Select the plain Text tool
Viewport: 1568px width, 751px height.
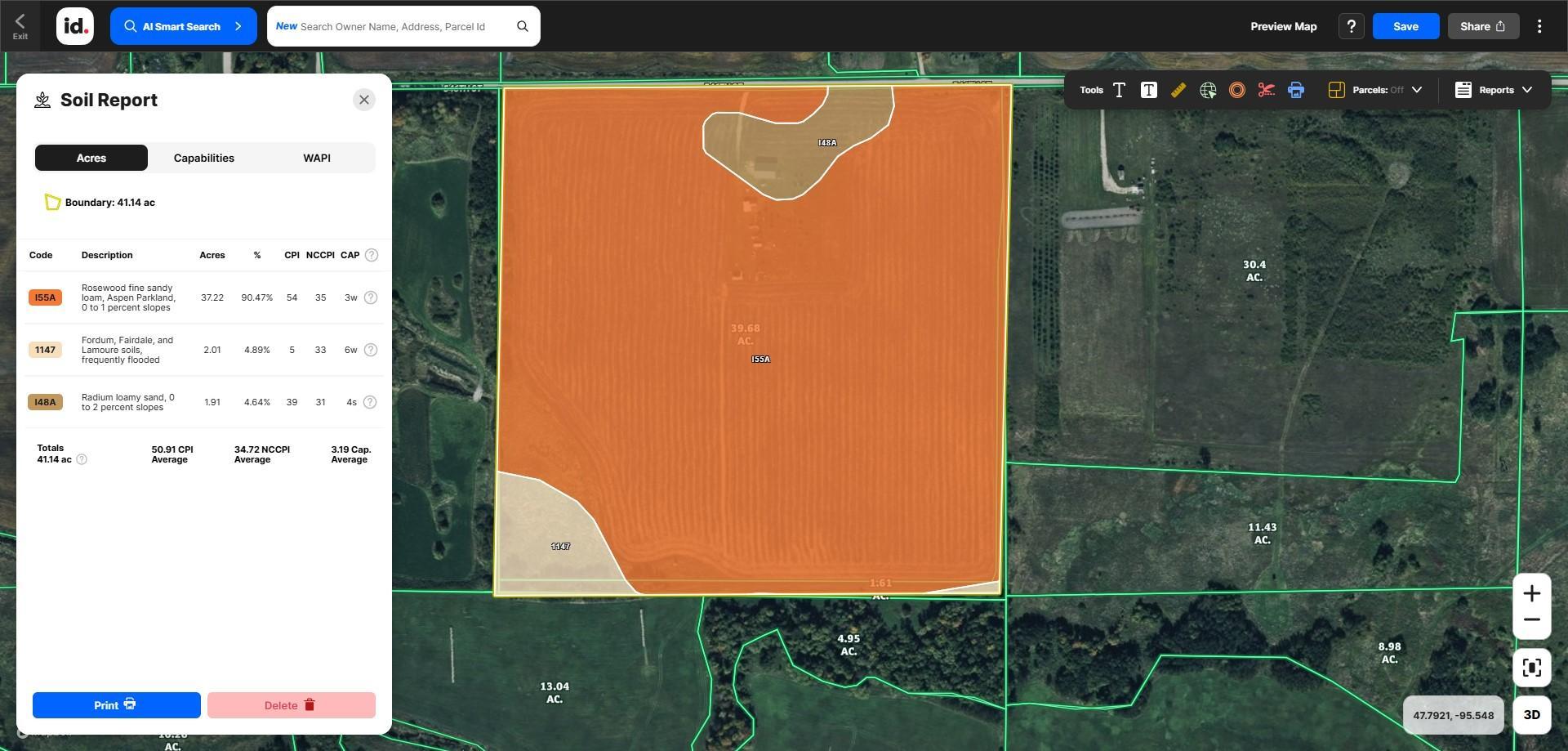coord(1119,90)
